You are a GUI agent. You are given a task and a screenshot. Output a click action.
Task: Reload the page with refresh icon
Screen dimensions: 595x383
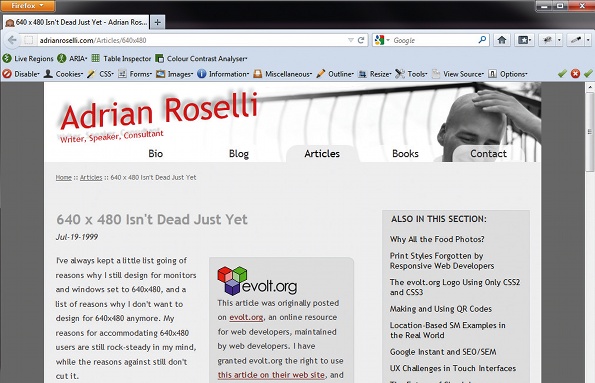(x=361, y=40)
